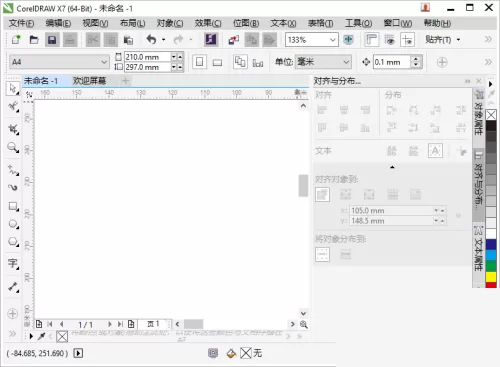
Task: Toggle align to active objects option
Action: [322, 195]
